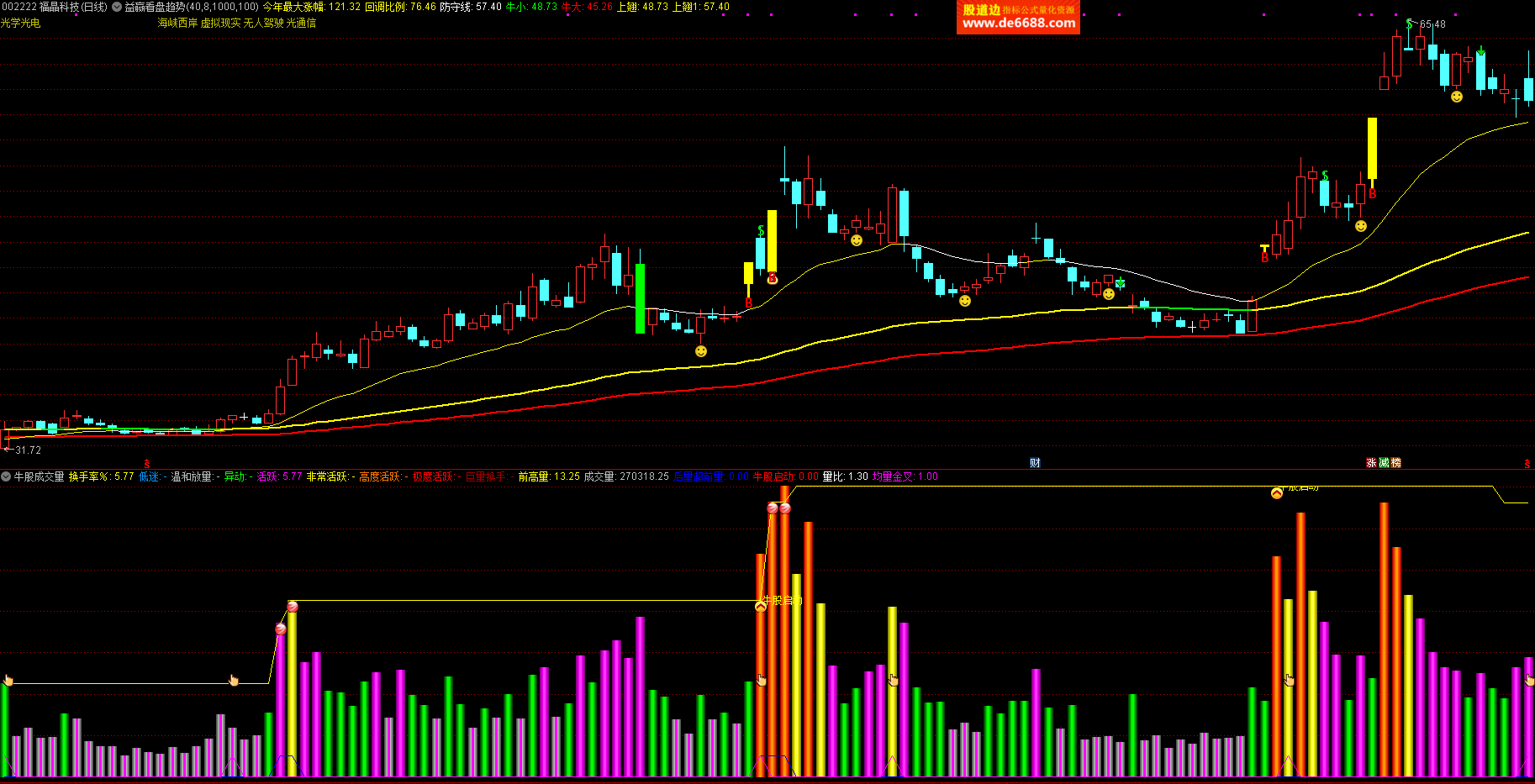Screen dimensions: 1535x784
Task: Open the www.de6688.com banner link
Action: point(1018,23)
